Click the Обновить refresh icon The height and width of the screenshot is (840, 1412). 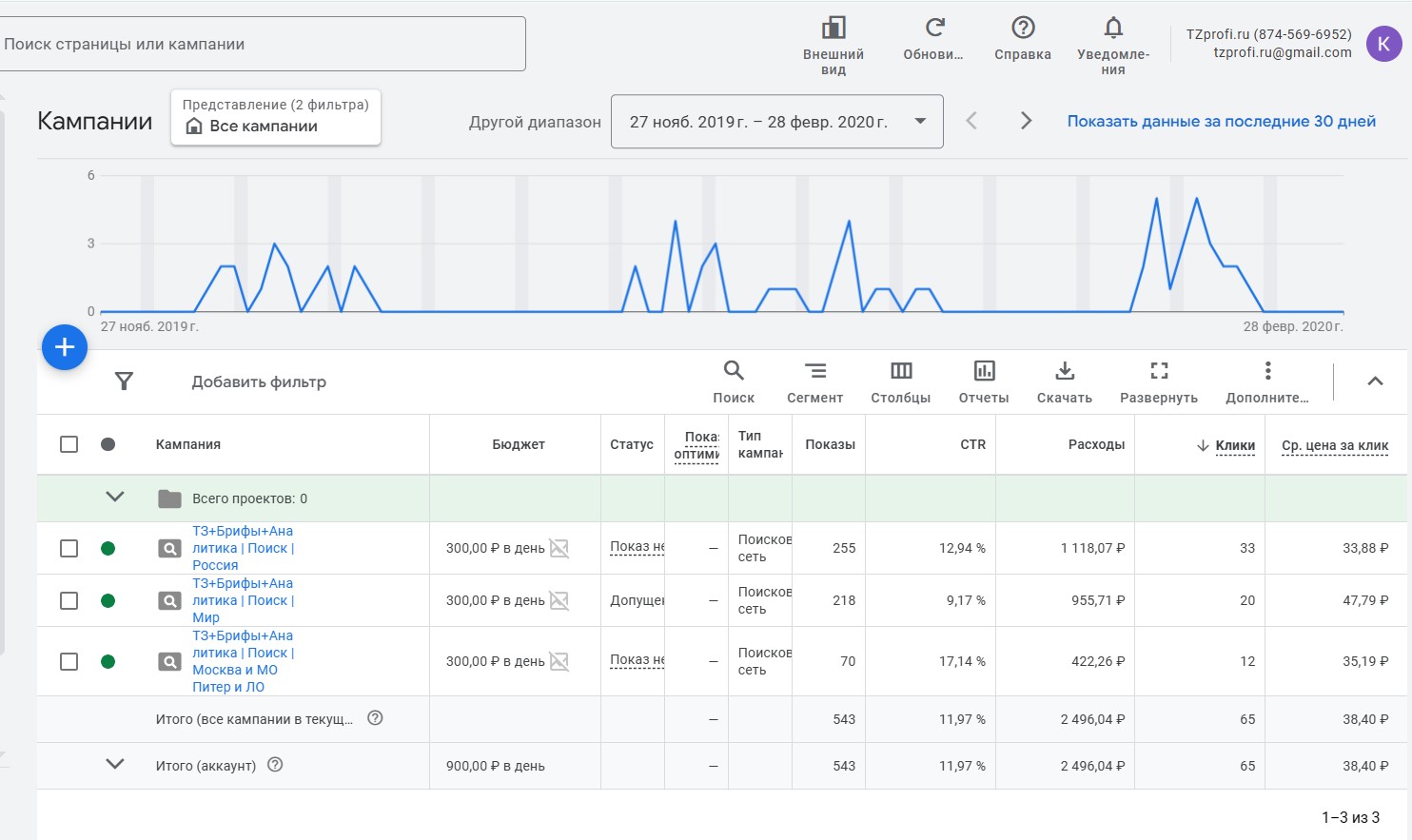coord(934,28)
